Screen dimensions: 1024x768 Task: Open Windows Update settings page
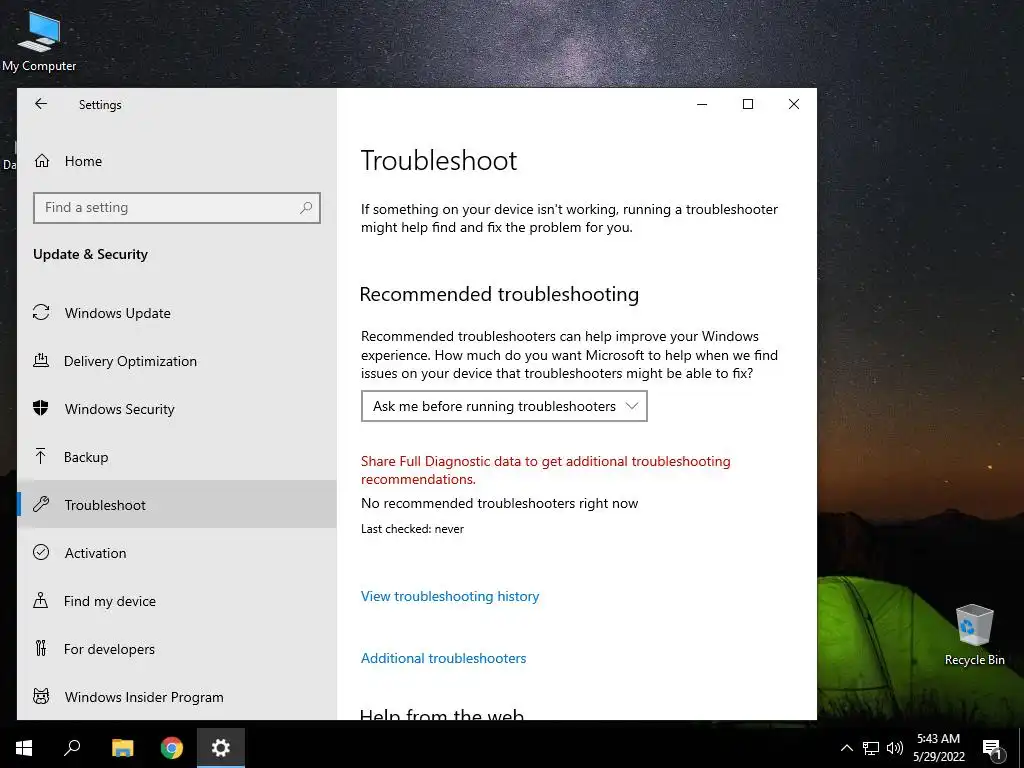click(177, 313)
